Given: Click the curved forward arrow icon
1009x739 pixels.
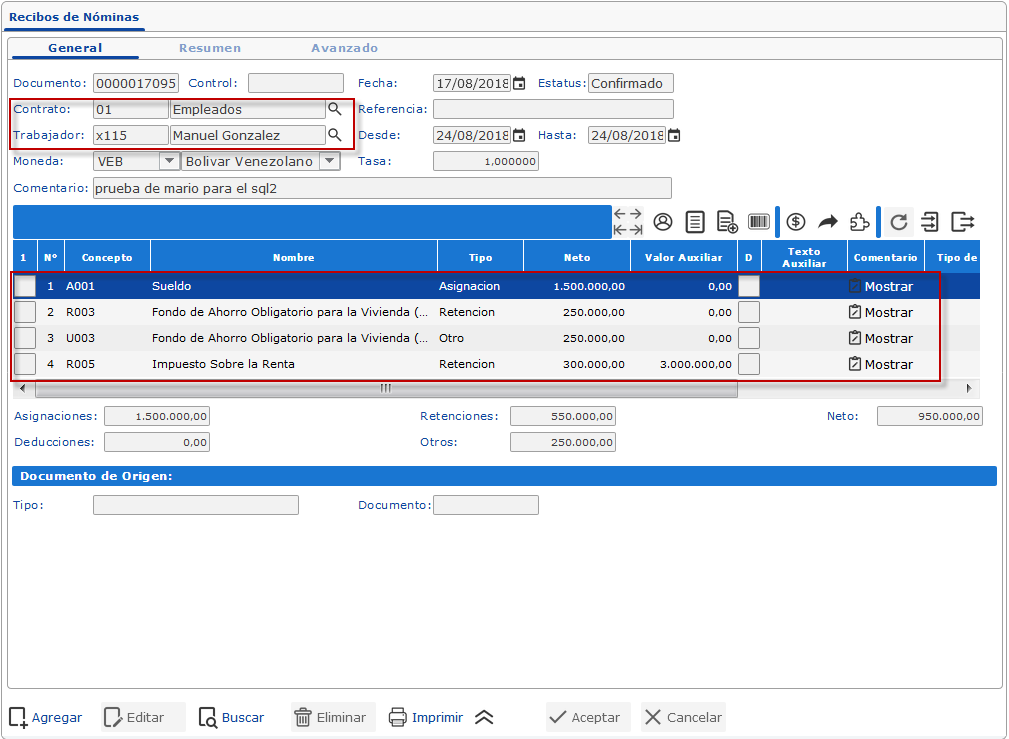Looking at the screenshot, I should pyautogui.click(x=828, y=222).
